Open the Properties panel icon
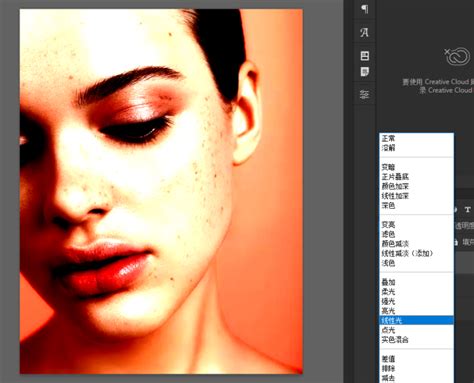The width and height of the screenshot is (474, 383). (365, 56)
